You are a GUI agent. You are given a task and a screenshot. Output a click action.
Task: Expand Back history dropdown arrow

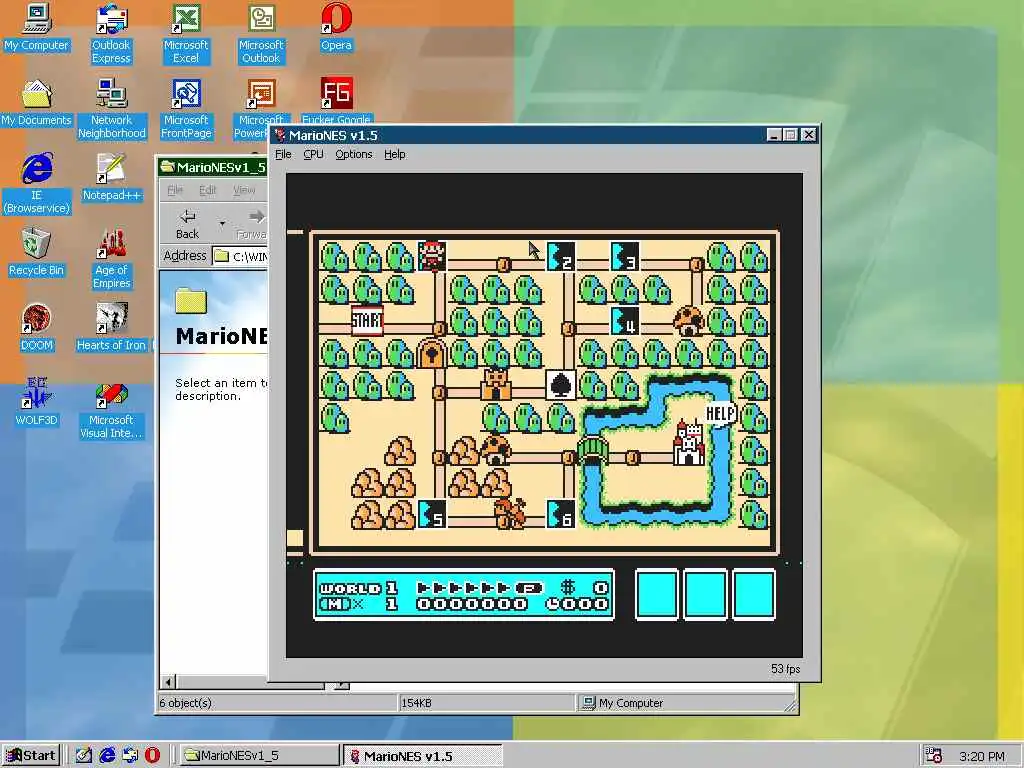[222, 224]
